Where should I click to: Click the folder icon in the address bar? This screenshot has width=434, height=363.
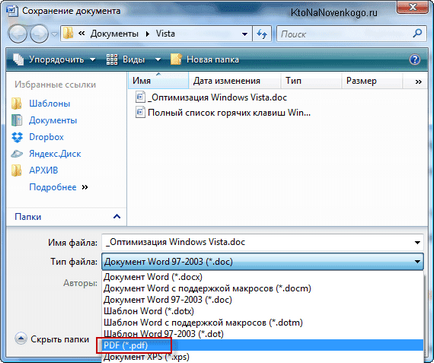tap(68, 33)
